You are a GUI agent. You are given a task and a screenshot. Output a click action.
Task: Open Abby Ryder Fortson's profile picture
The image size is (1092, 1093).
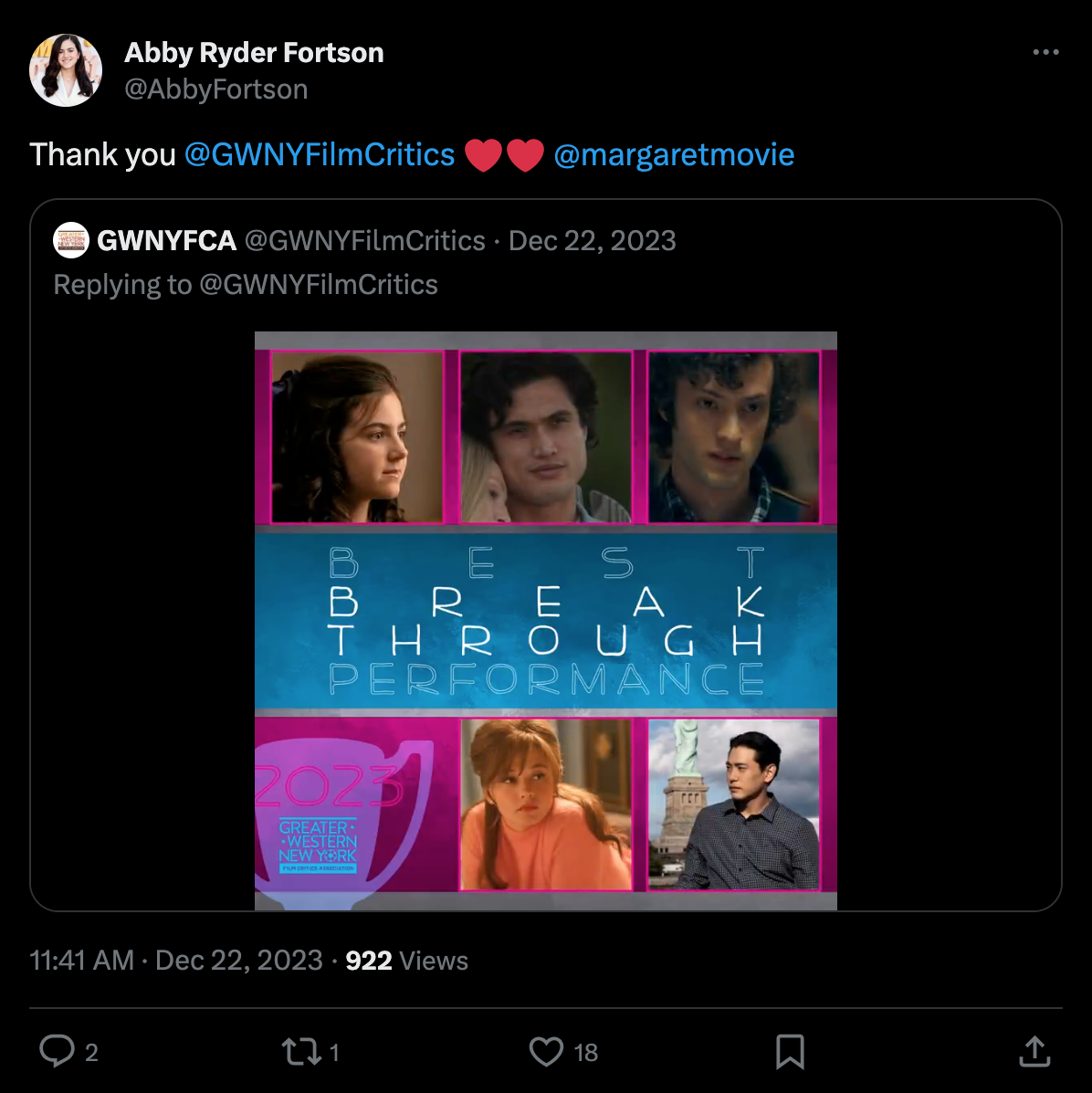tap(66, 70)
